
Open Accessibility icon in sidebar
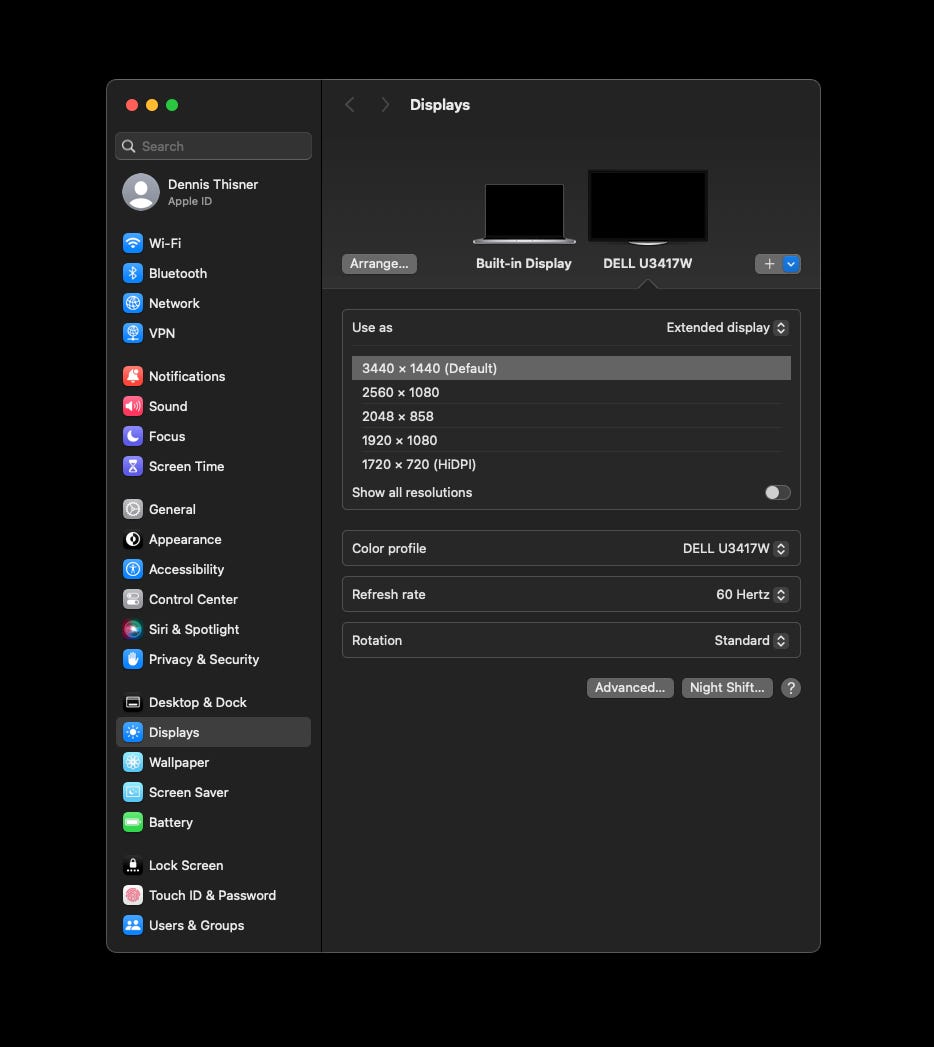coord(133,569)
